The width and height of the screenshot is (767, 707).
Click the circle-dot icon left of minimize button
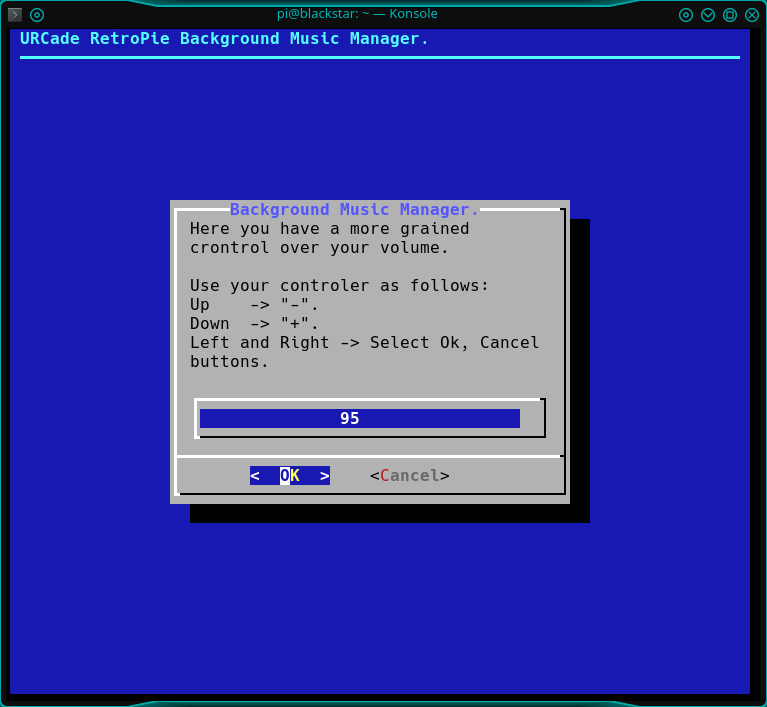(x=686, y=15)
